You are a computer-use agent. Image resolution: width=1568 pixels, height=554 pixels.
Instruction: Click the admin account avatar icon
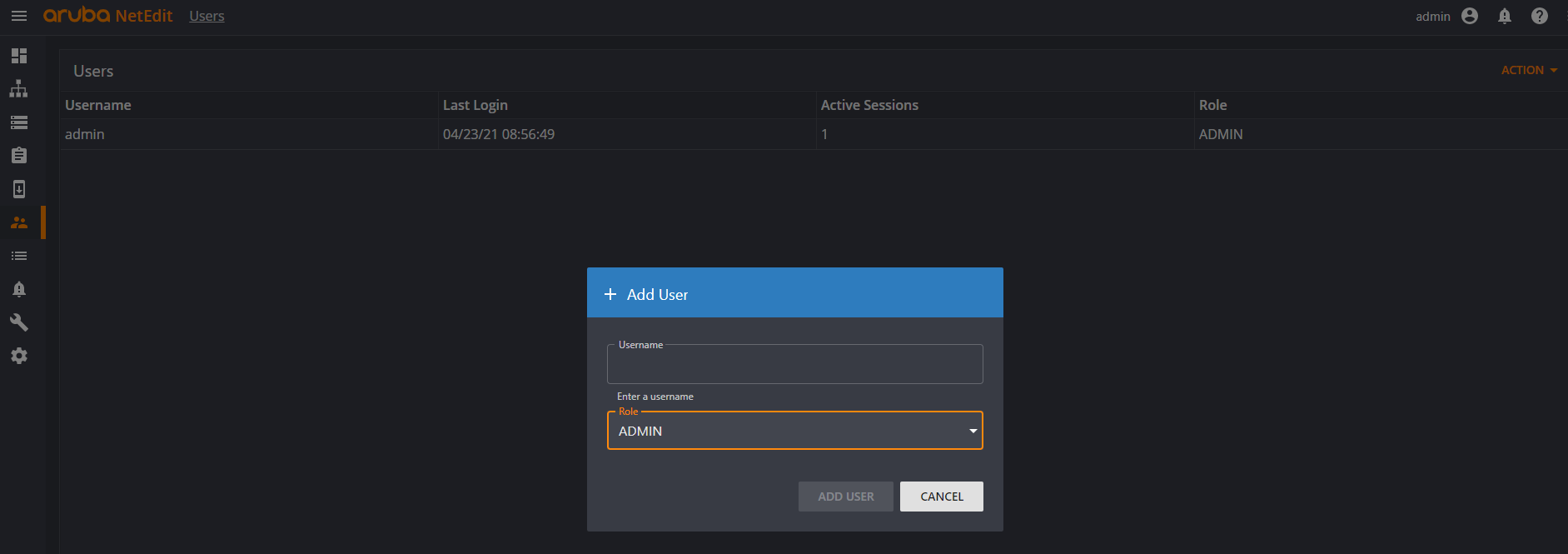1470,16
